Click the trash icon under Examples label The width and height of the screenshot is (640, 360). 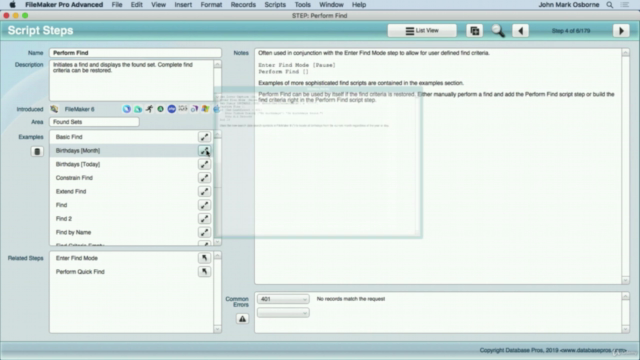pos(37,151)
